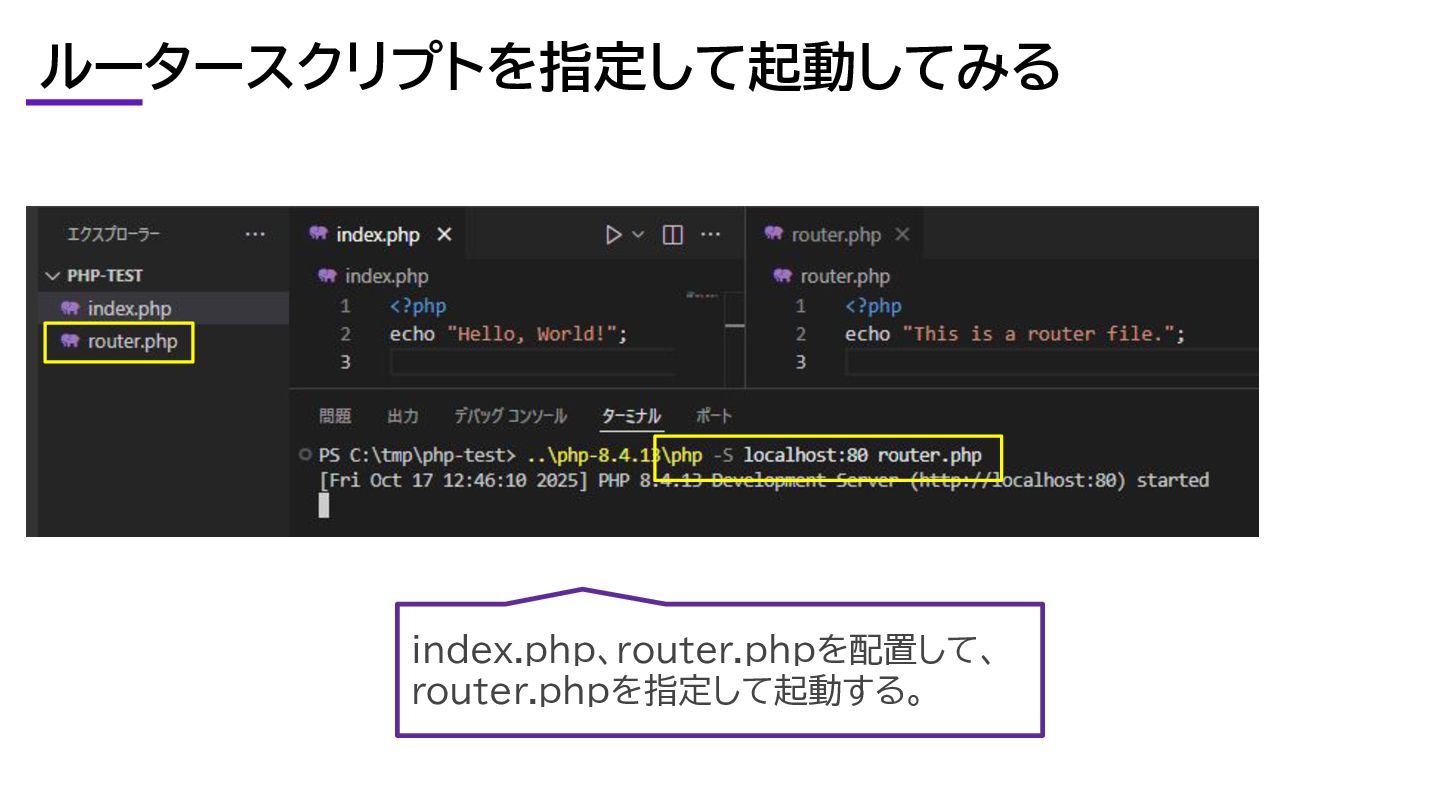Click index.php breadcrumb in left editor

point(386,277)
